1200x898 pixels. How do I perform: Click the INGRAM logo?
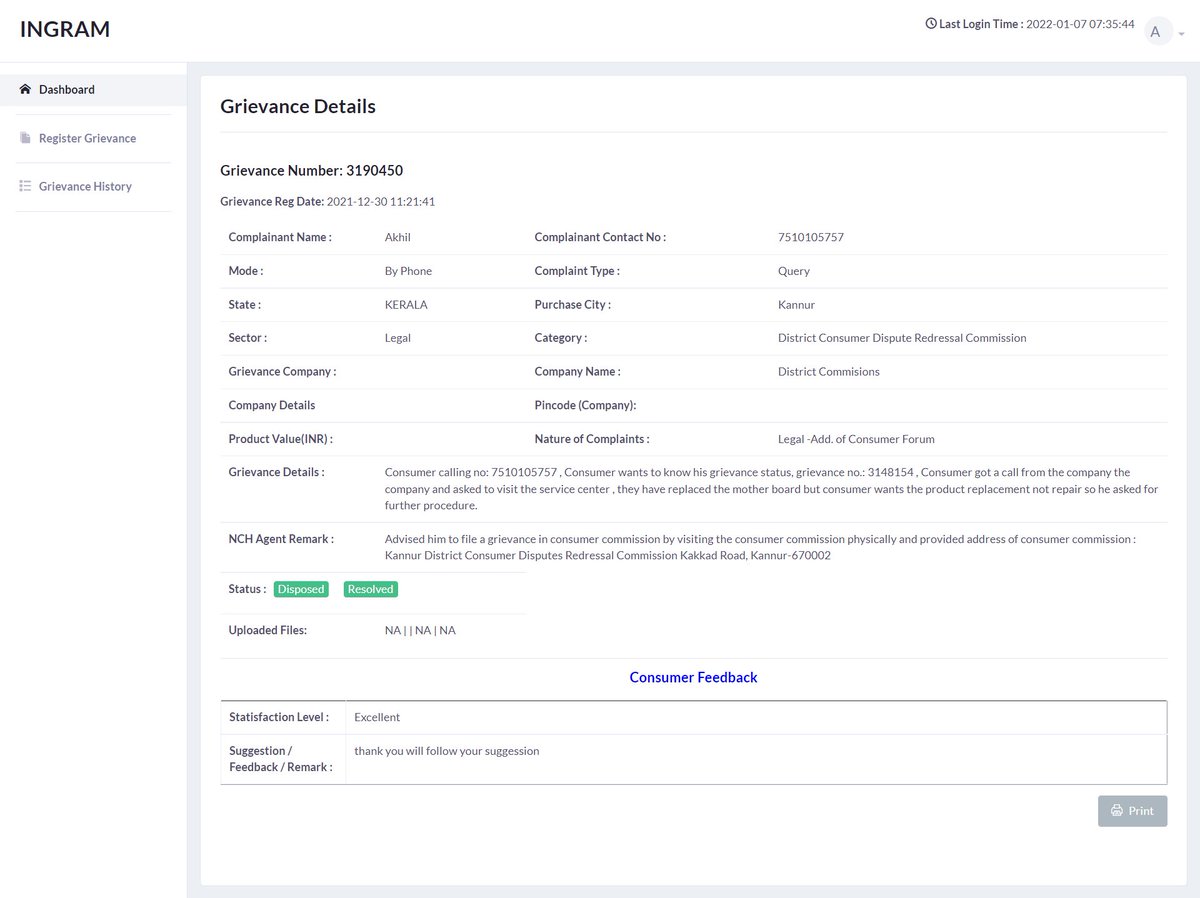coord(65,30)
